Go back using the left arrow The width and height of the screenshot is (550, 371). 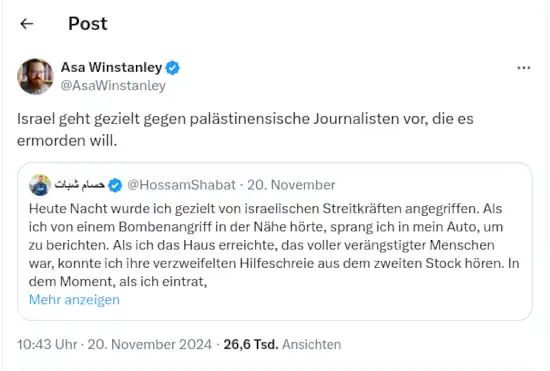click(x=27, y=24)
